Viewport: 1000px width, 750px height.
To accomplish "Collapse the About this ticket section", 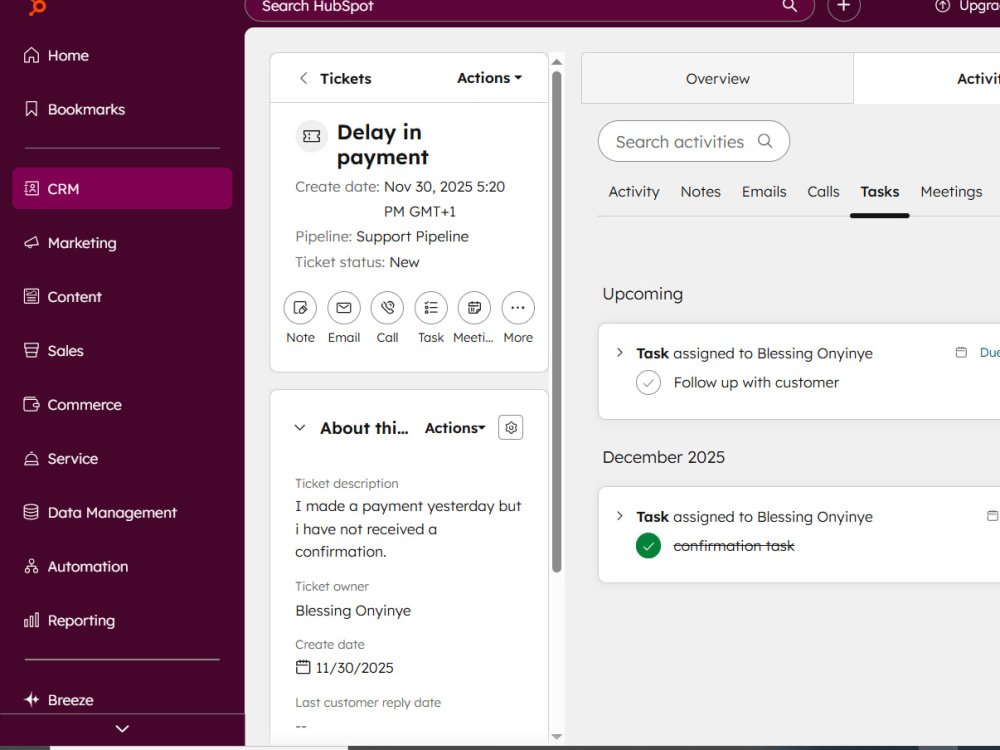I will tap(300, 427).
